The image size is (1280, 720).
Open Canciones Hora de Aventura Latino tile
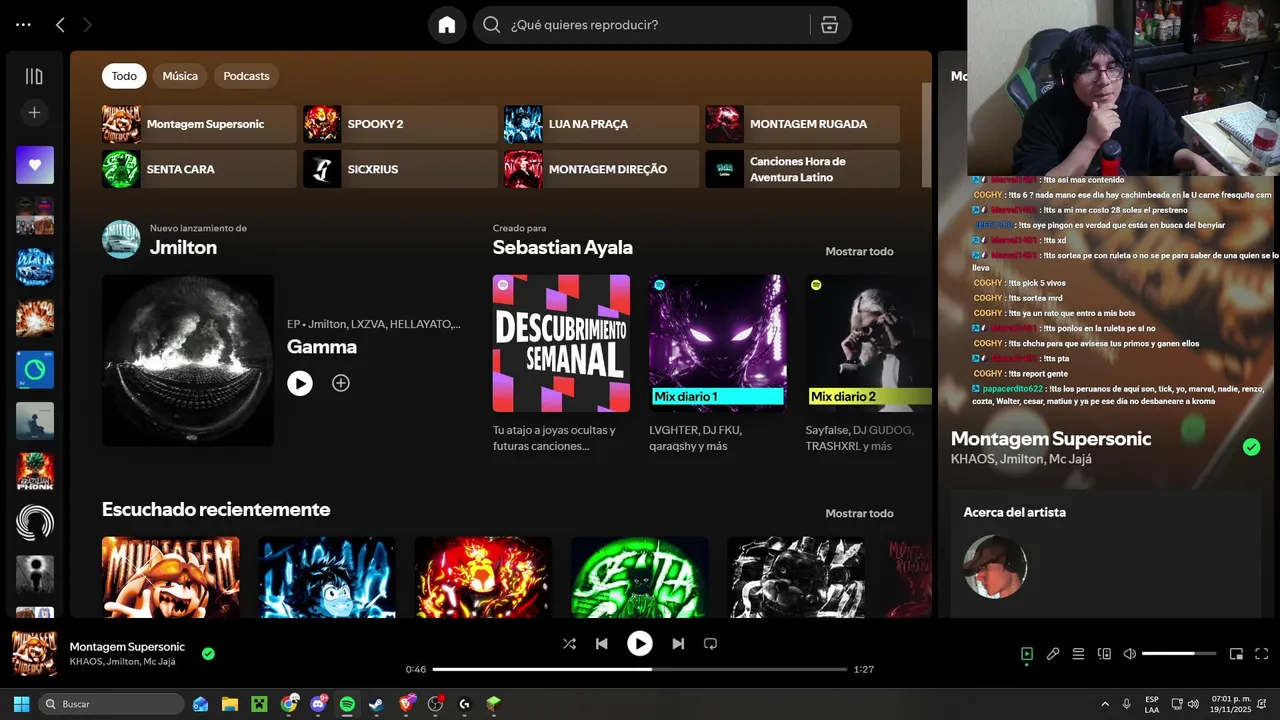(802, 169)
